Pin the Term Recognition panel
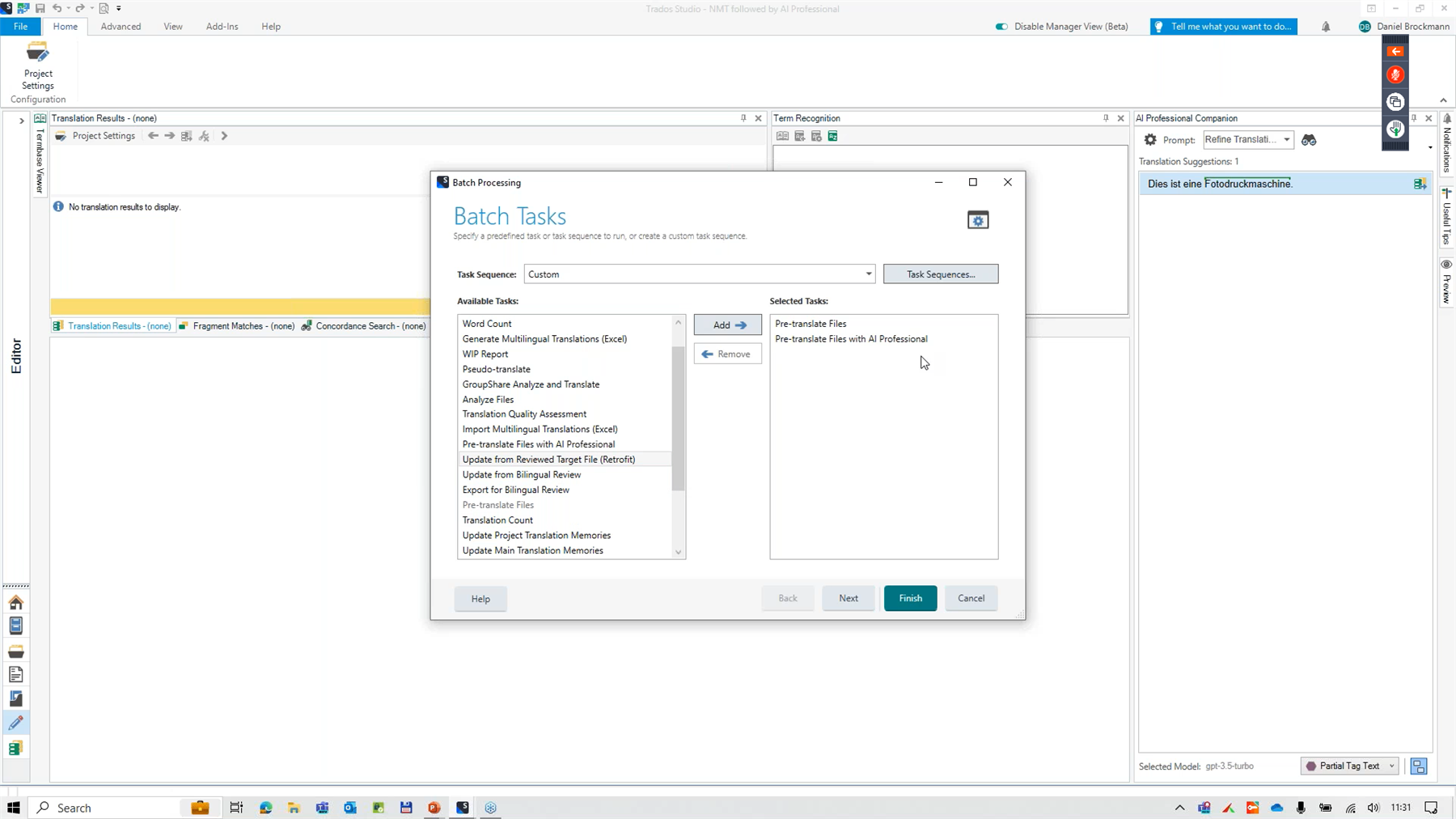Image resolution: width=1456 pixels, height=819 pixels. coord(1106,118)
